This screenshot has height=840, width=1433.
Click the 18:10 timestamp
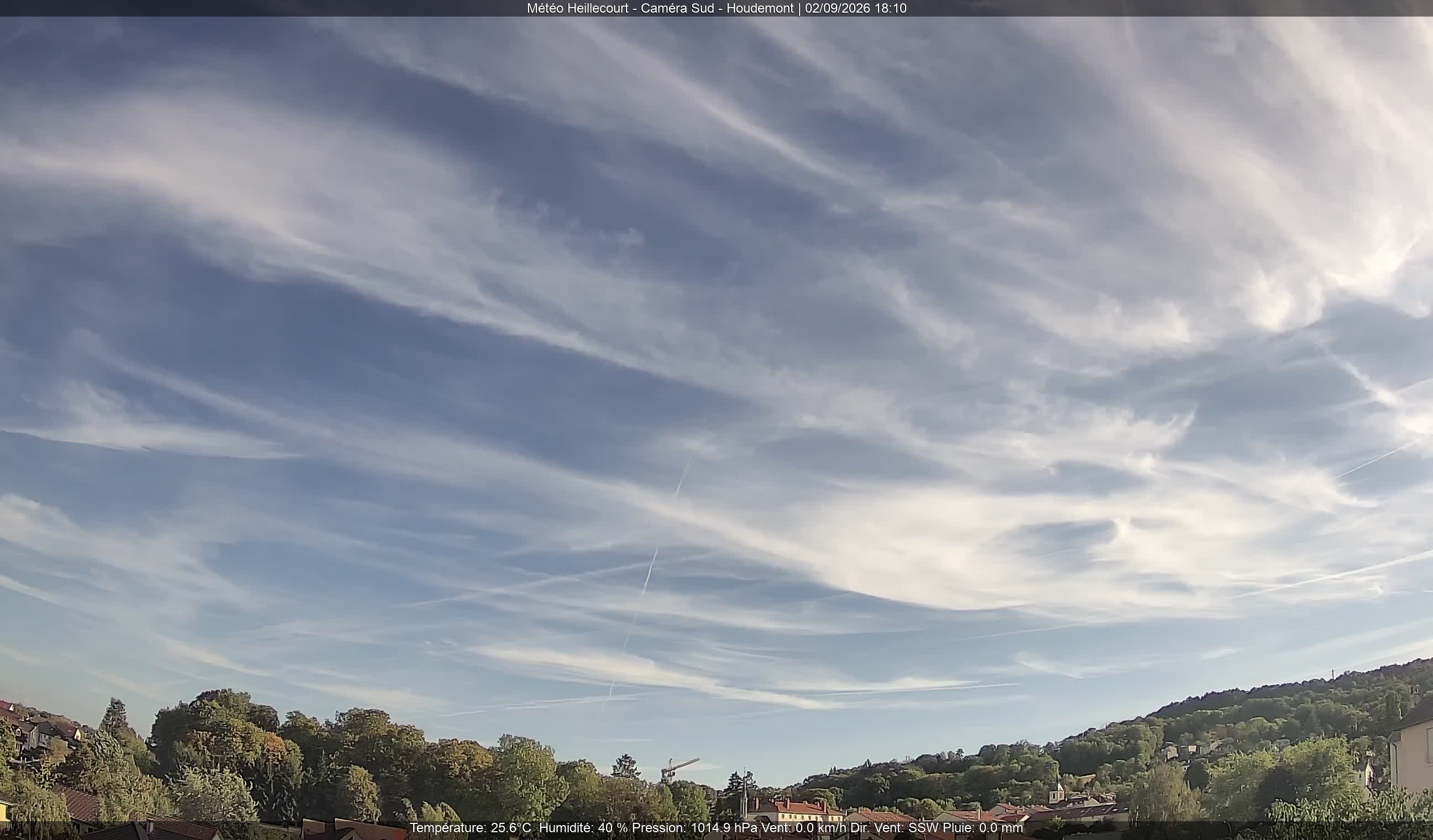[888, 8]
